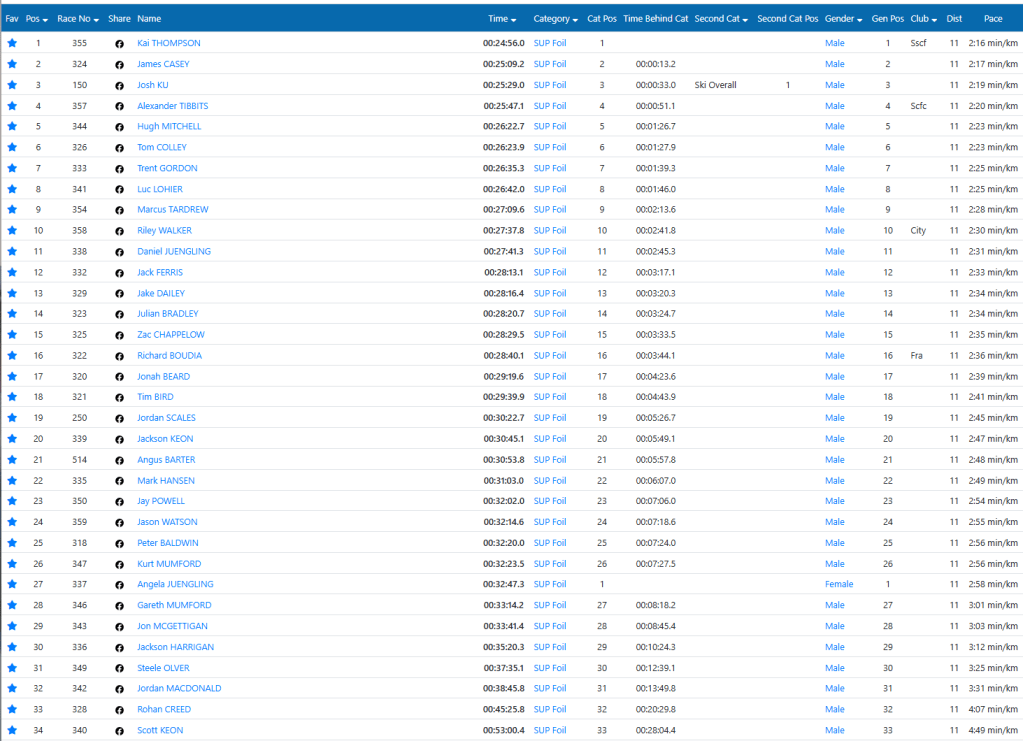
Task: Sort by the Pos column header
Action: coord(37,19)
